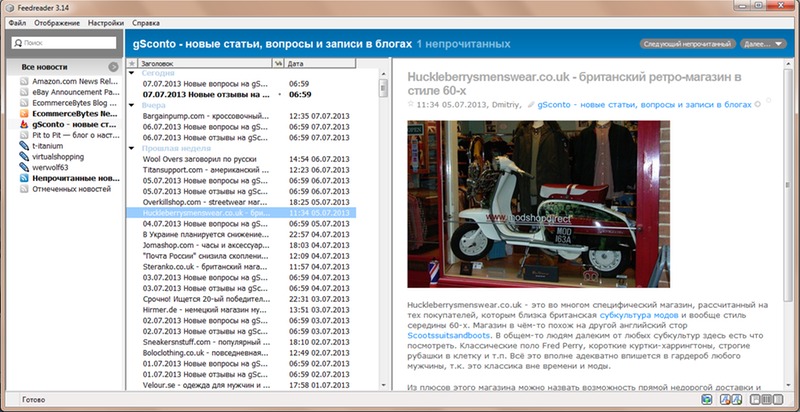Click the round arrow button beside Все новости
This screenshot has width=800, height=412.
coord(113,67)
